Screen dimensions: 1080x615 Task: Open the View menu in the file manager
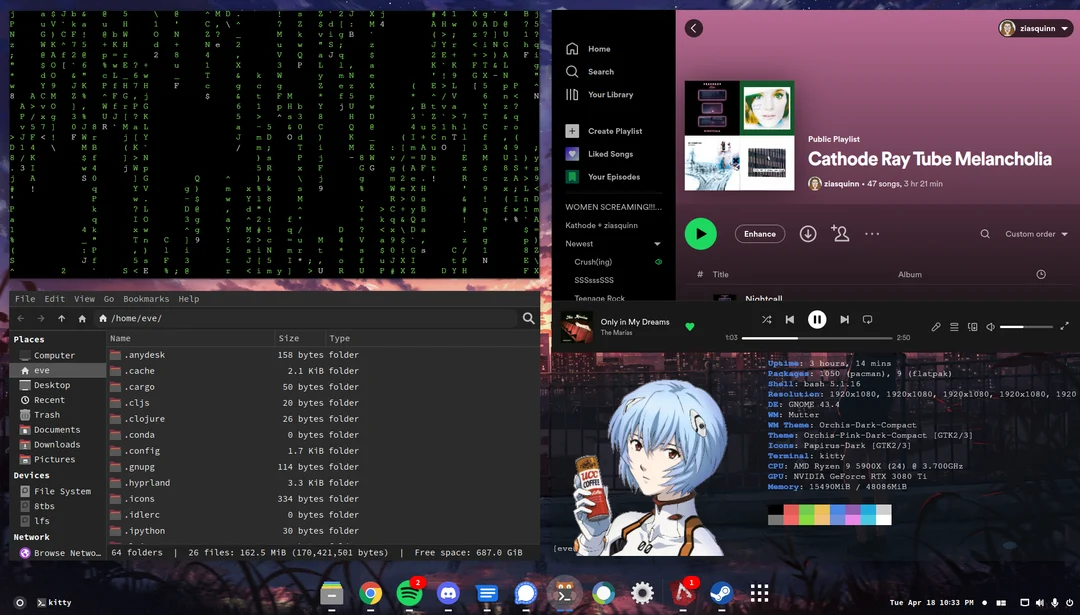point(84,298)
